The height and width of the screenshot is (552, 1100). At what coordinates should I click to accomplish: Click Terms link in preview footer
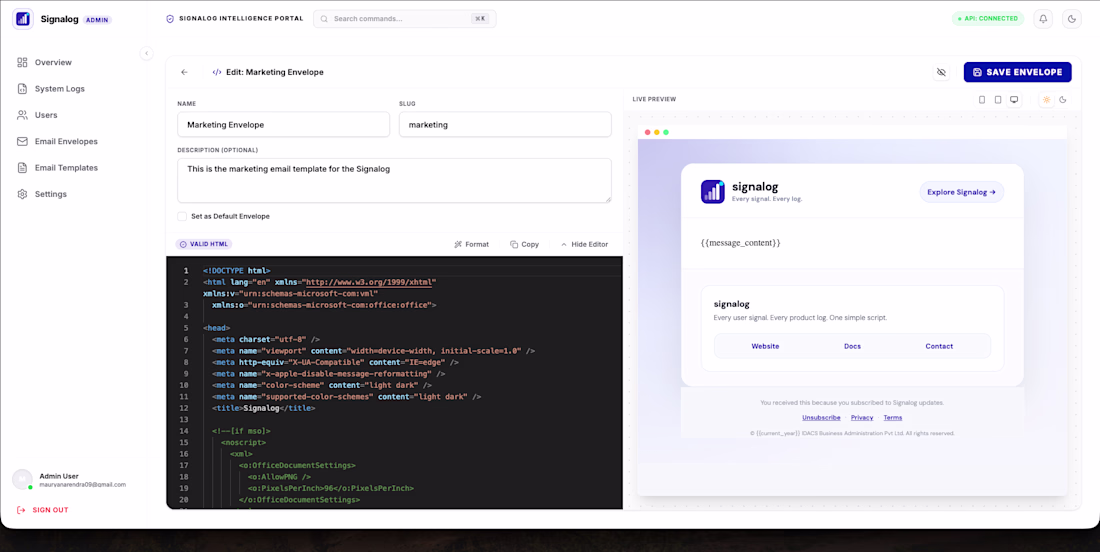point(892,417)
